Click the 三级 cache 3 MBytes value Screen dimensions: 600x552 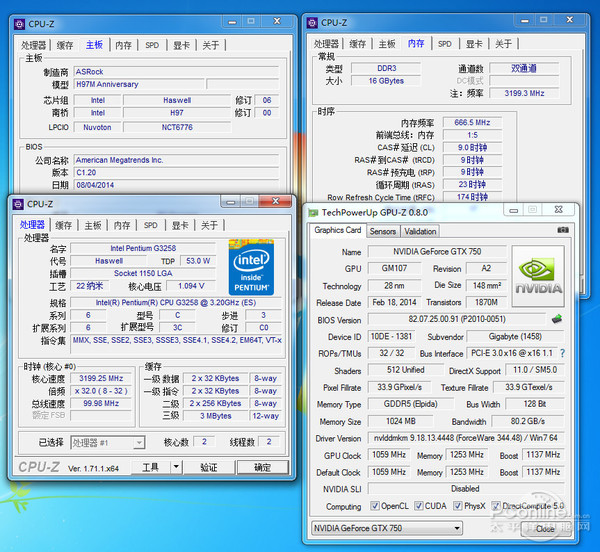tap(215, 416)
